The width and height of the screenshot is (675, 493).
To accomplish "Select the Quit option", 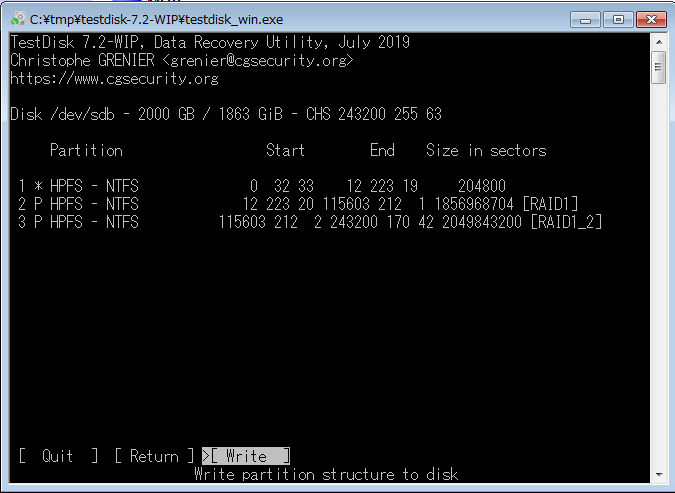I will (x=58, y=456).
